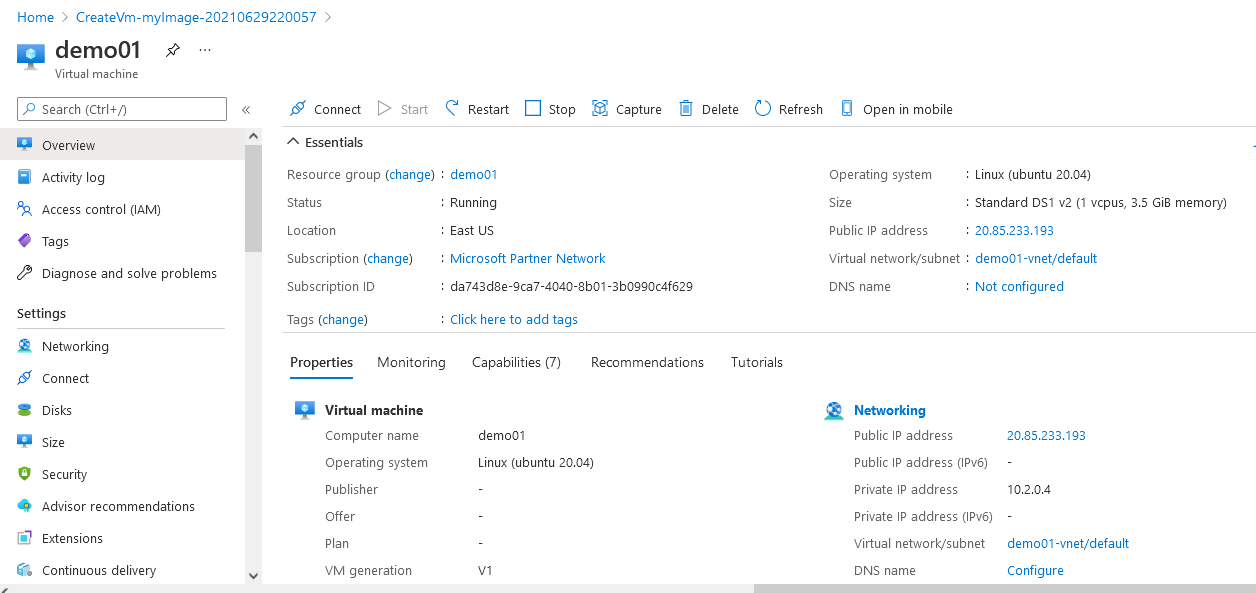Screen dimensions: 1256x593
Task: Navigate to Home breadcrumb
Action: tap(36, 17)
